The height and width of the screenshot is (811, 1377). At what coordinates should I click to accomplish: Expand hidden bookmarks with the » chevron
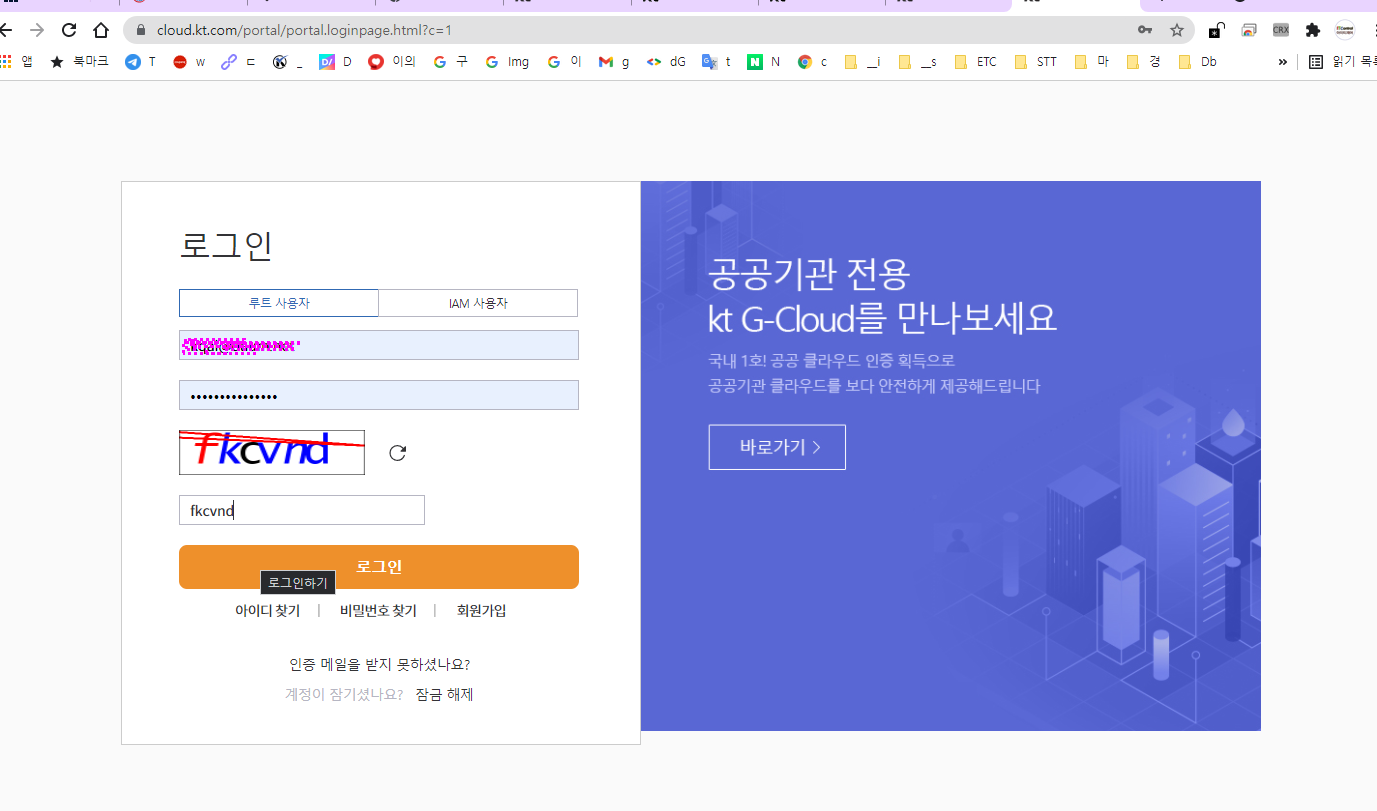tap(1283, 62)
